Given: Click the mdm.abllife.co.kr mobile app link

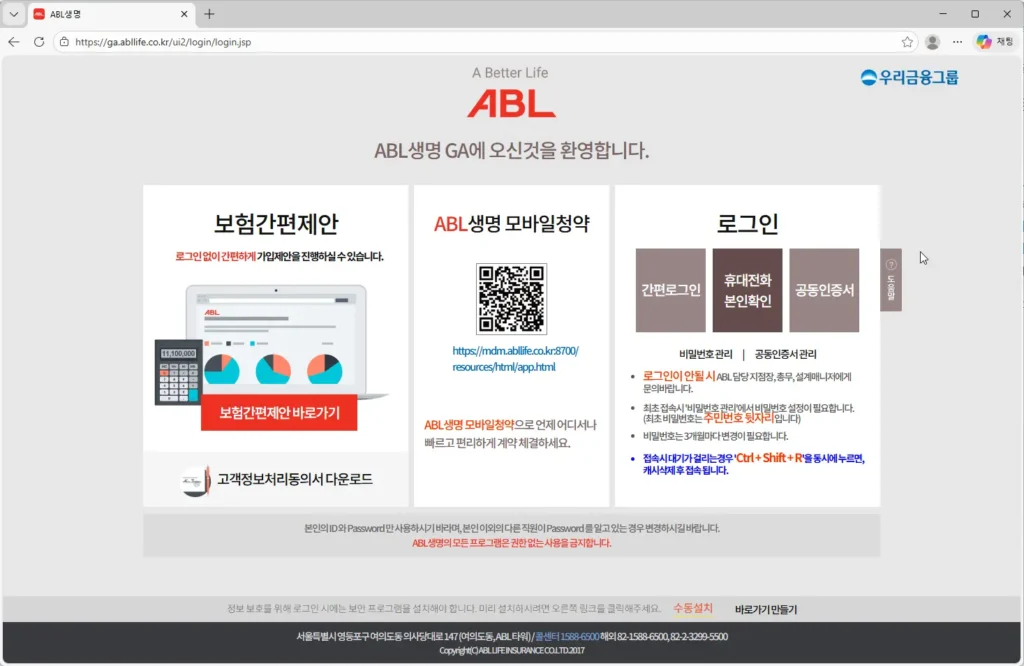Looking at the screenshot, I should tap(512, 357).
